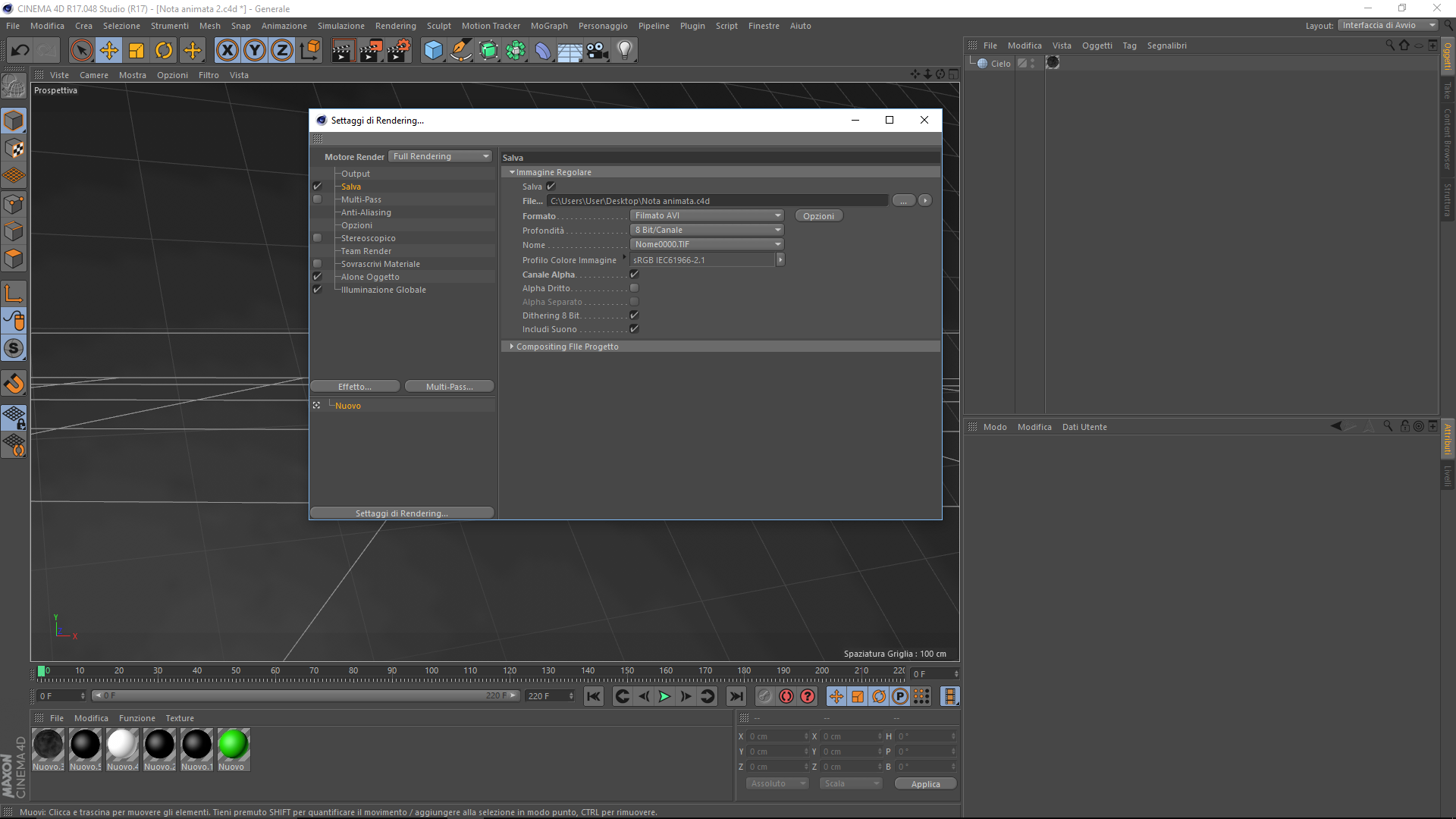Select the green Nuovo material swatch
The height and width of the screenshot is (819, 1456).
point(233,745)
